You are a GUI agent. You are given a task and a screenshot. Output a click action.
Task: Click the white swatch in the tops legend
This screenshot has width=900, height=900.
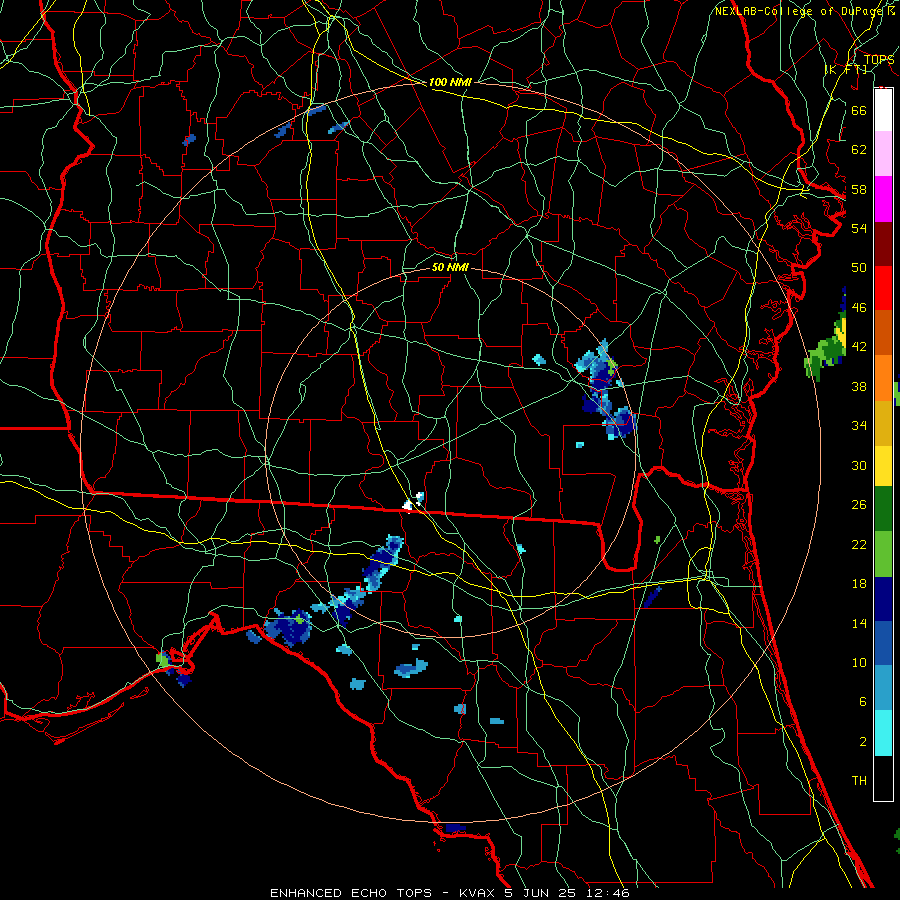coord(883,110)
